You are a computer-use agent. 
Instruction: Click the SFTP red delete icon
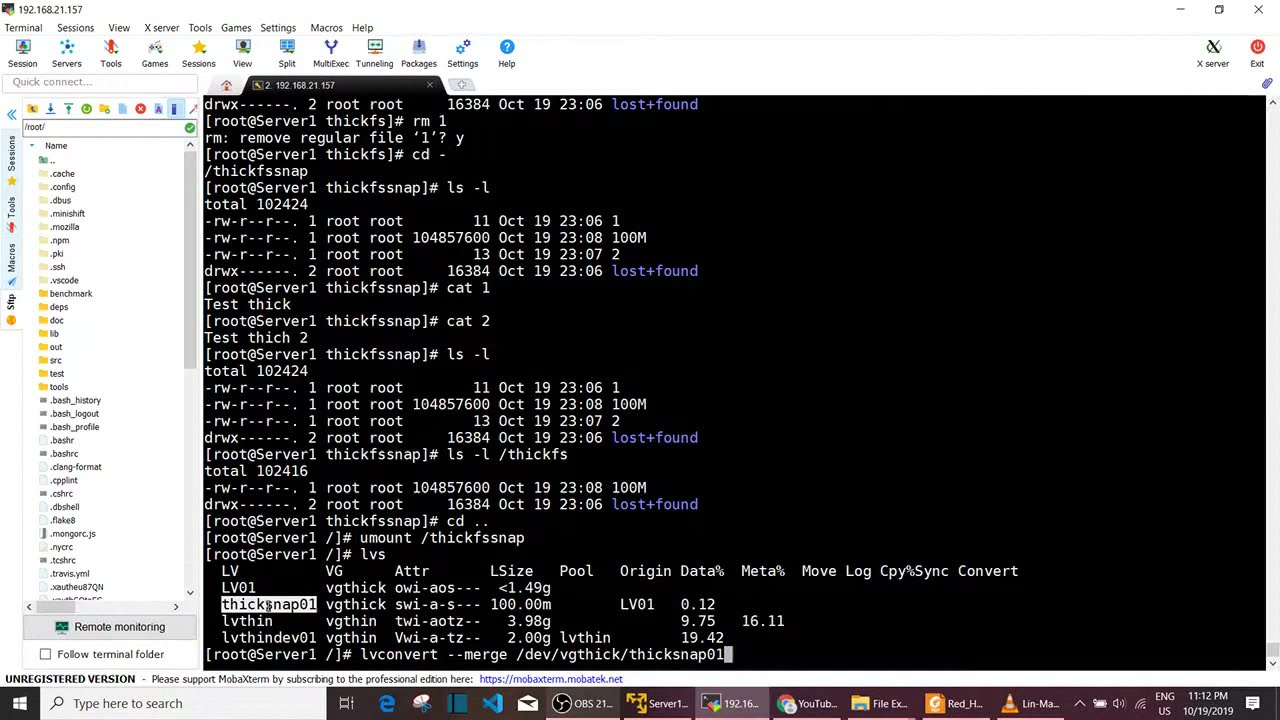(140, 108)
